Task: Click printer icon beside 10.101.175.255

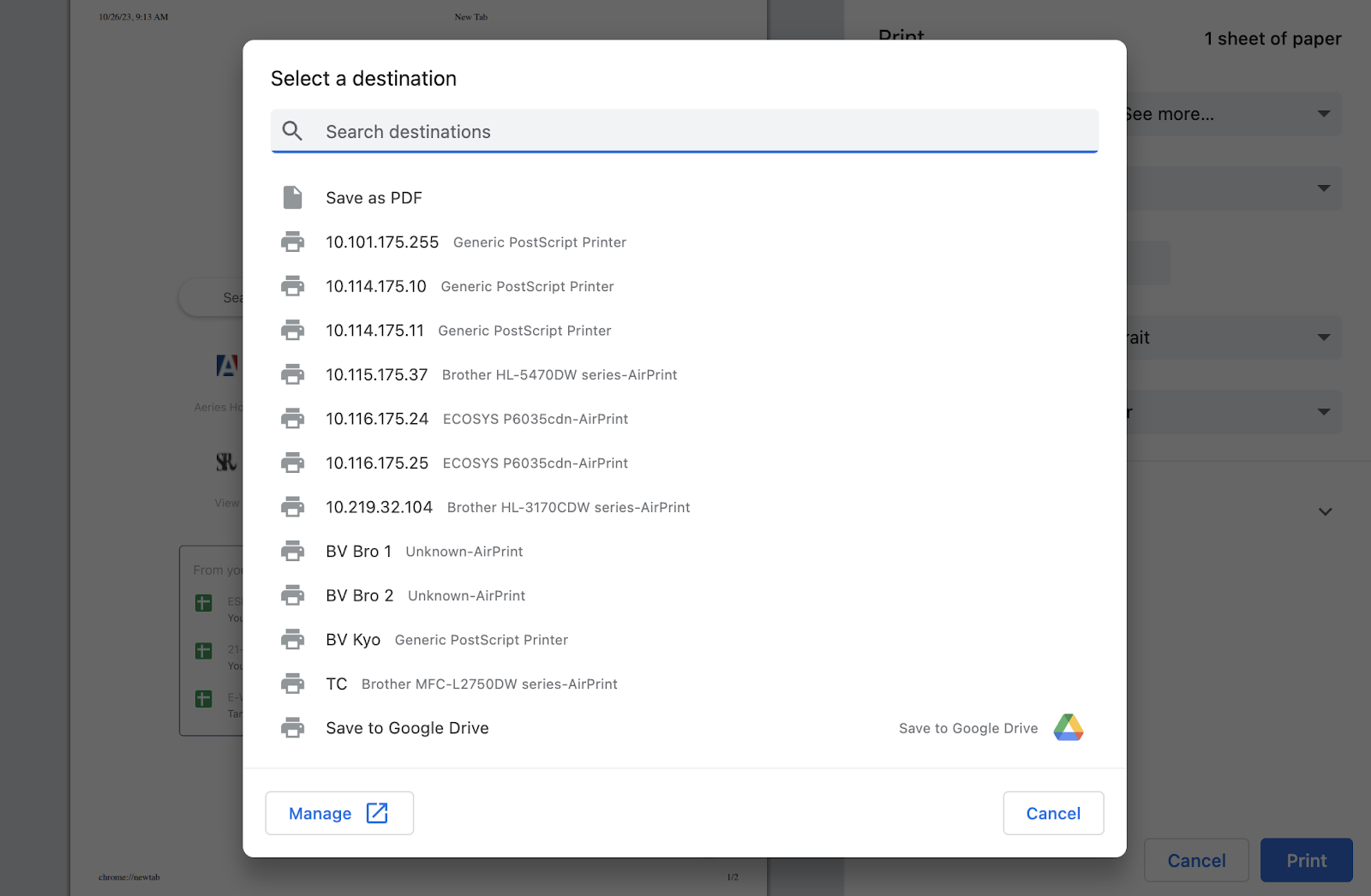Action: point(292,242)
